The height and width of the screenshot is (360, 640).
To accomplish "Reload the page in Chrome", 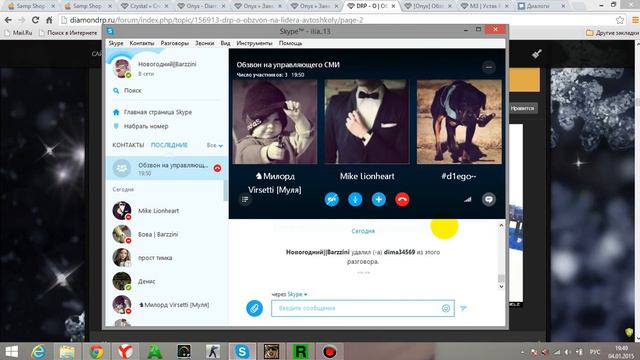I will pos(36,20).
